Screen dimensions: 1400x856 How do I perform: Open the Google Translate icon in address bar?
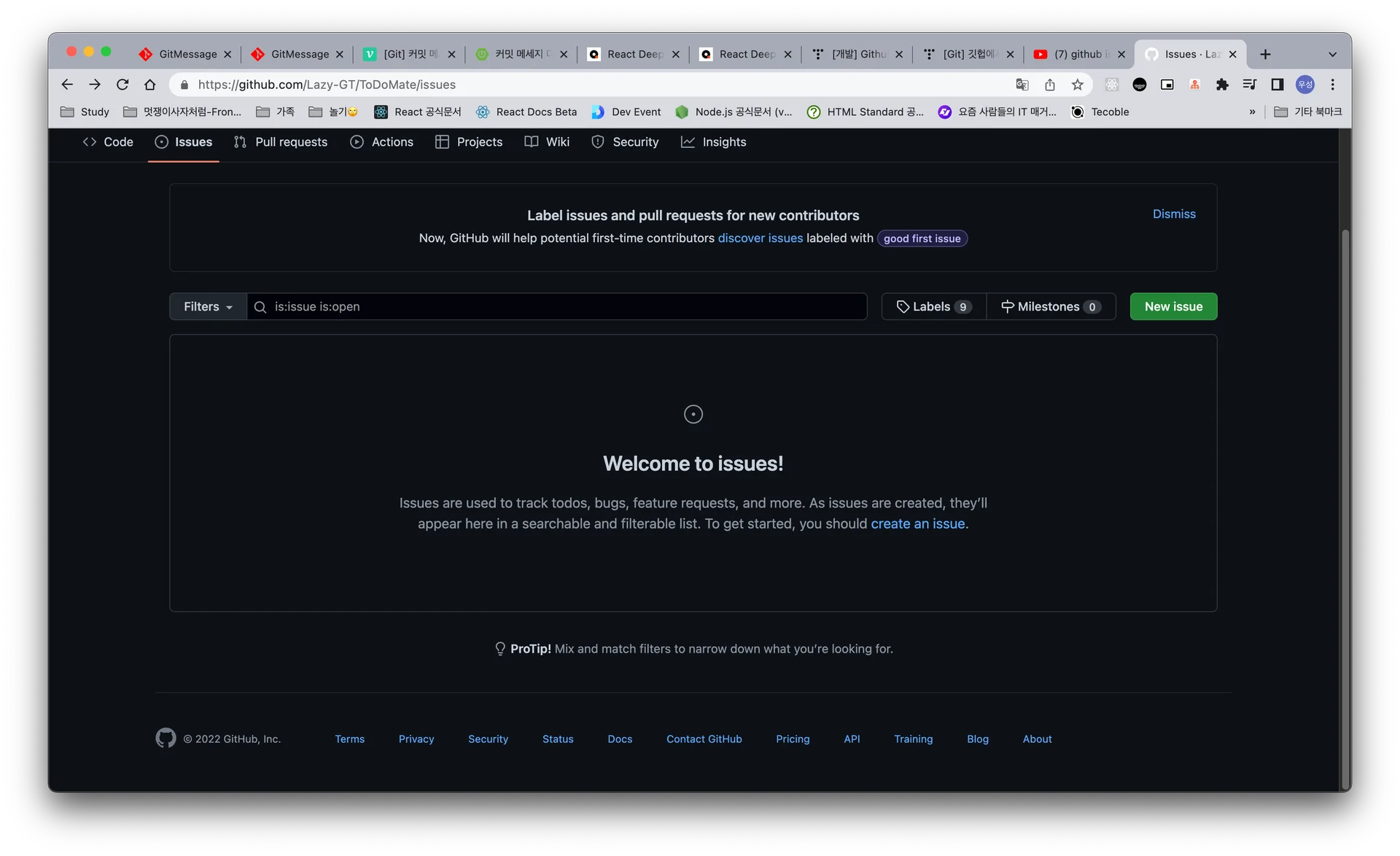click(1022, 85)
